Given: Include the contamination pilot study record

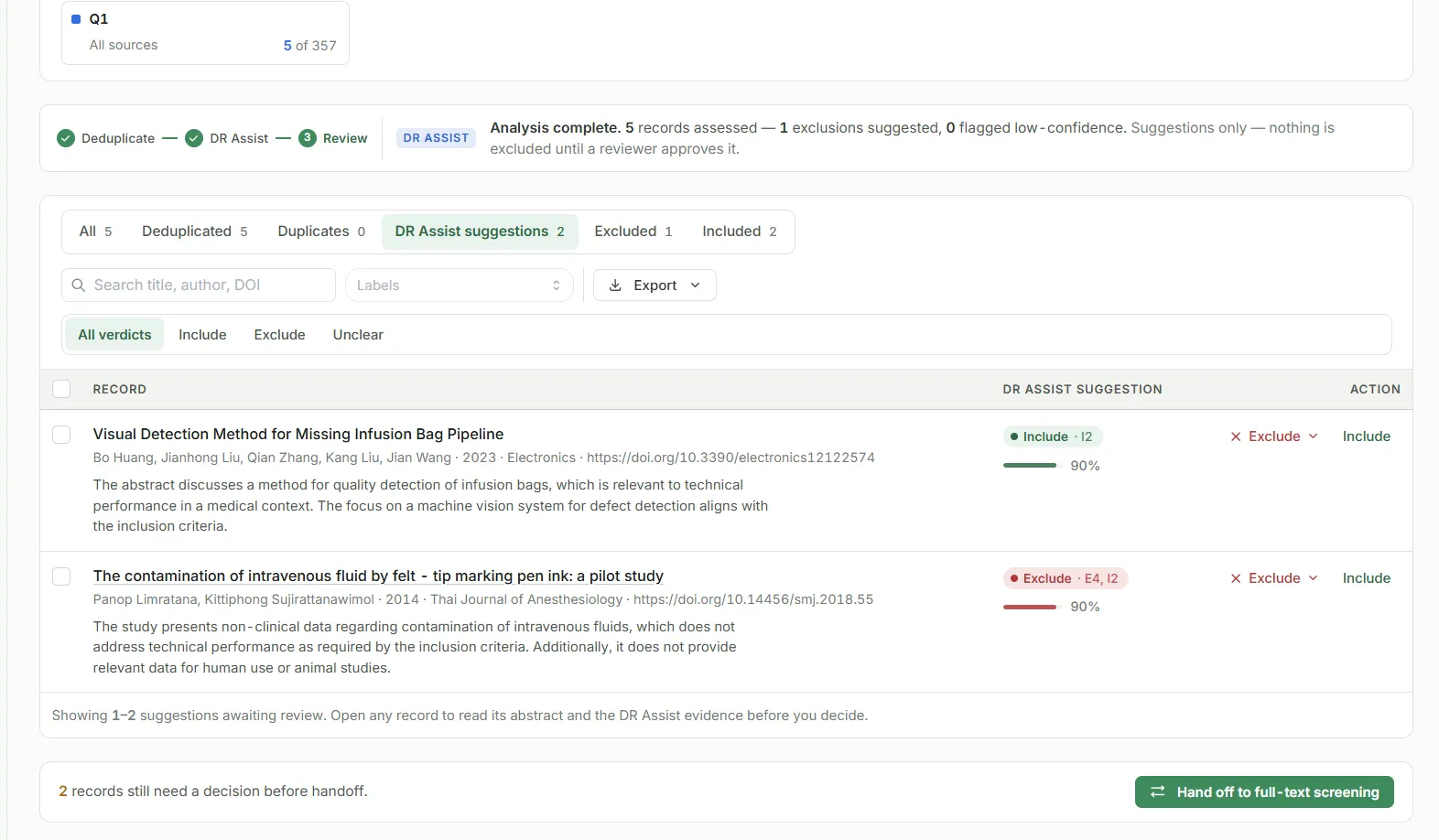Looking at the screenshot, I should [x=1367, y=578].
